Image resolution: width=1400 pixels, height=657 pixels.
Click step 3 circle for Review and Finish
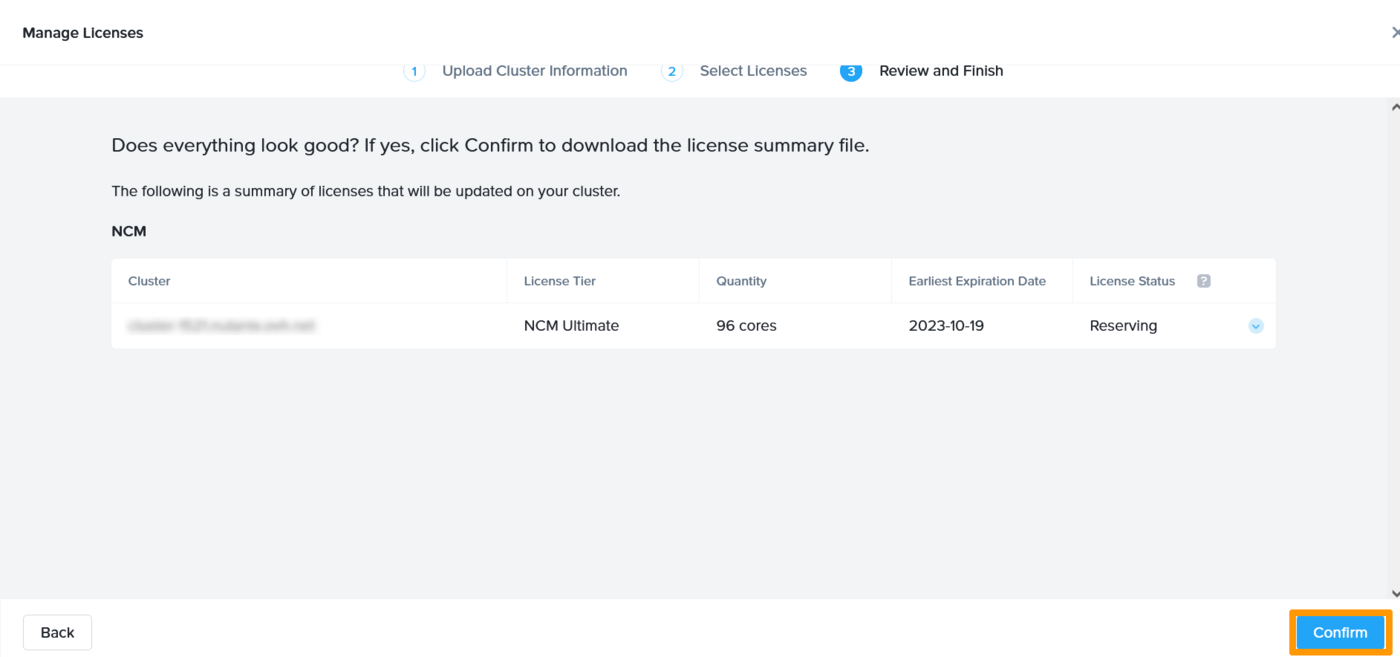pos(851,71)
